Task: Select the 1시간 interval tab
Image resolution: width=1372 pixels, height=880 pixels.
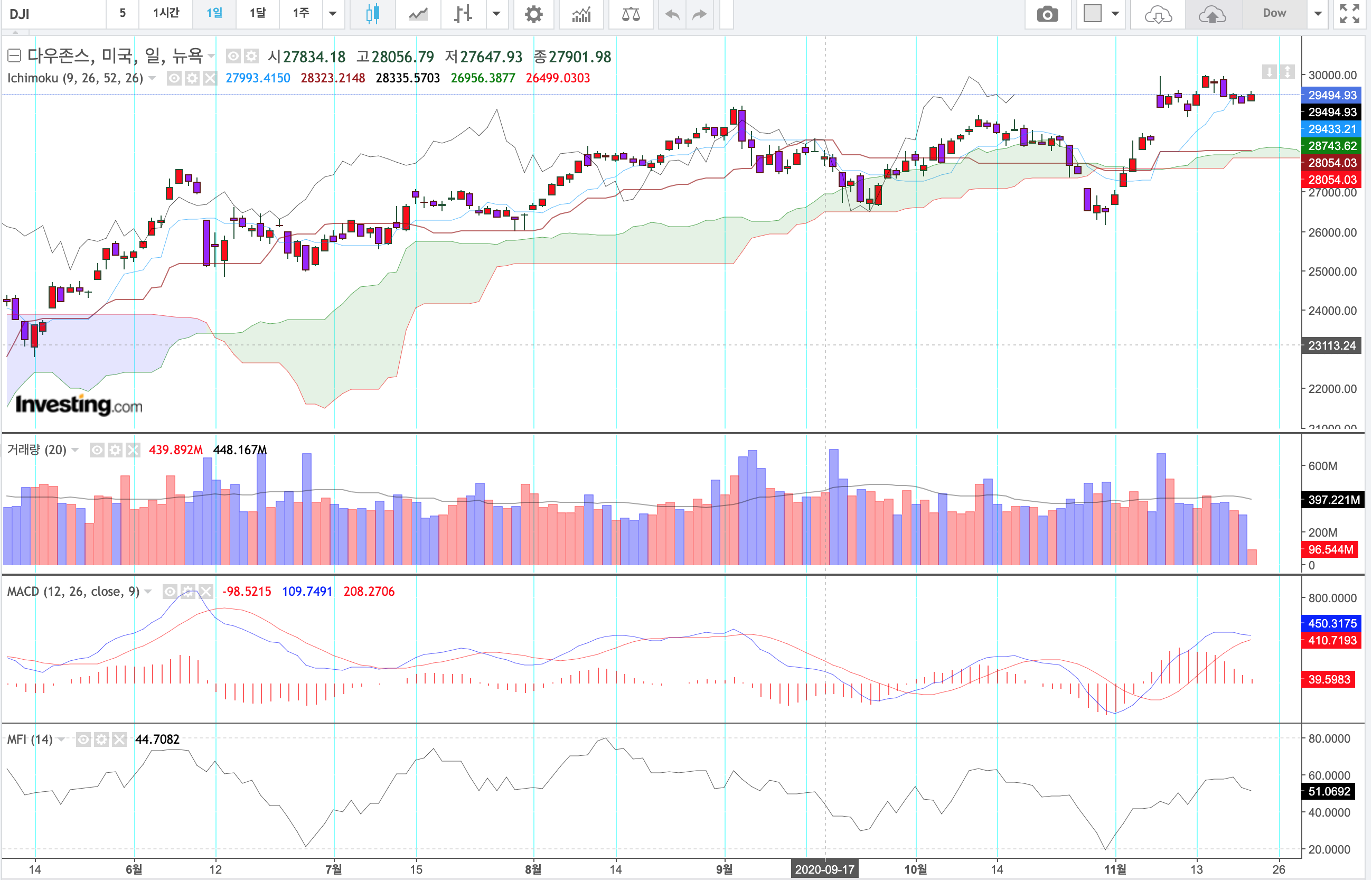Action: [x=166, y=13]
